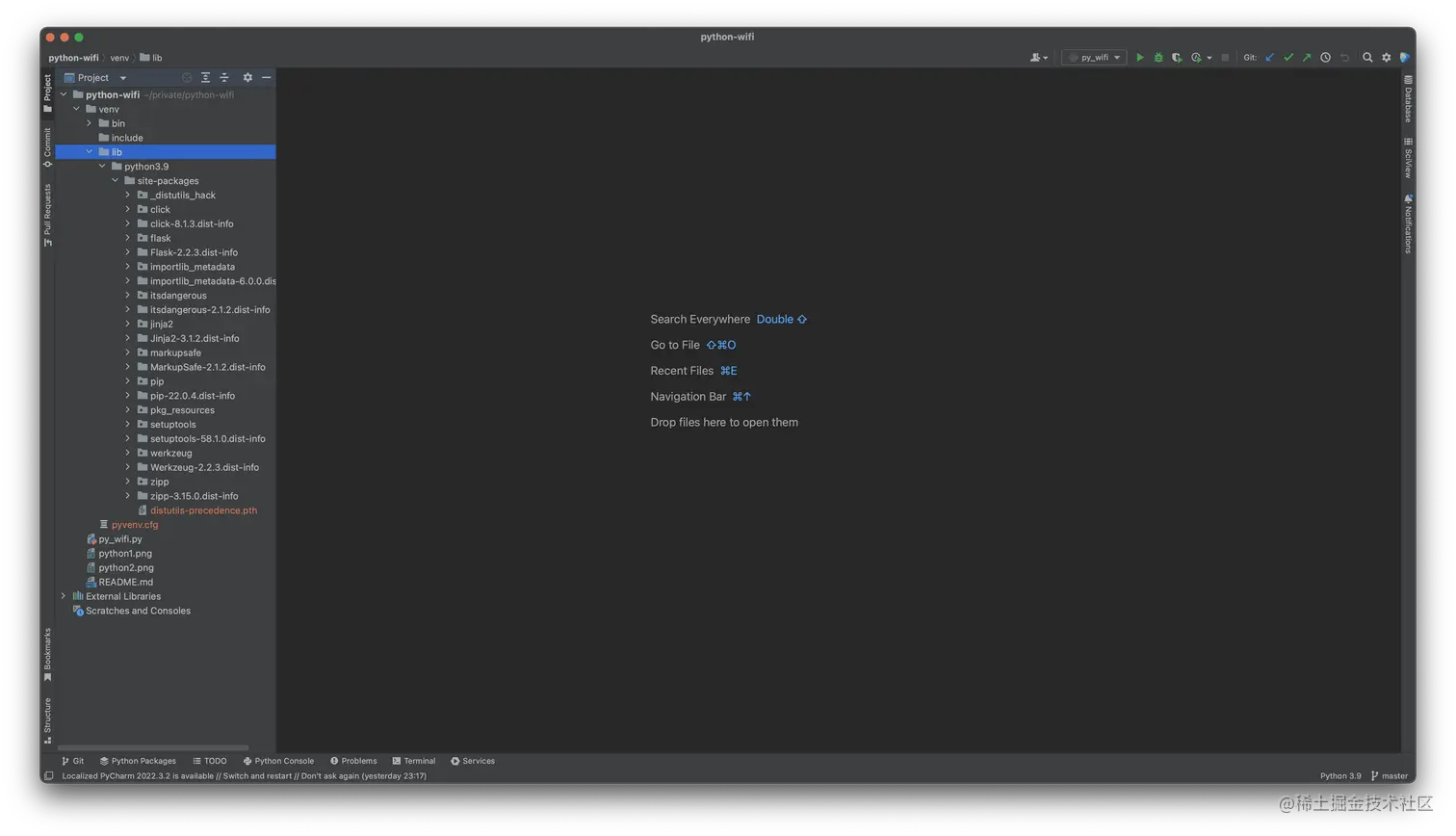Screen dimensions: 1456x836
Task: Click the master Git branch widget
Action: point(1390,776)
